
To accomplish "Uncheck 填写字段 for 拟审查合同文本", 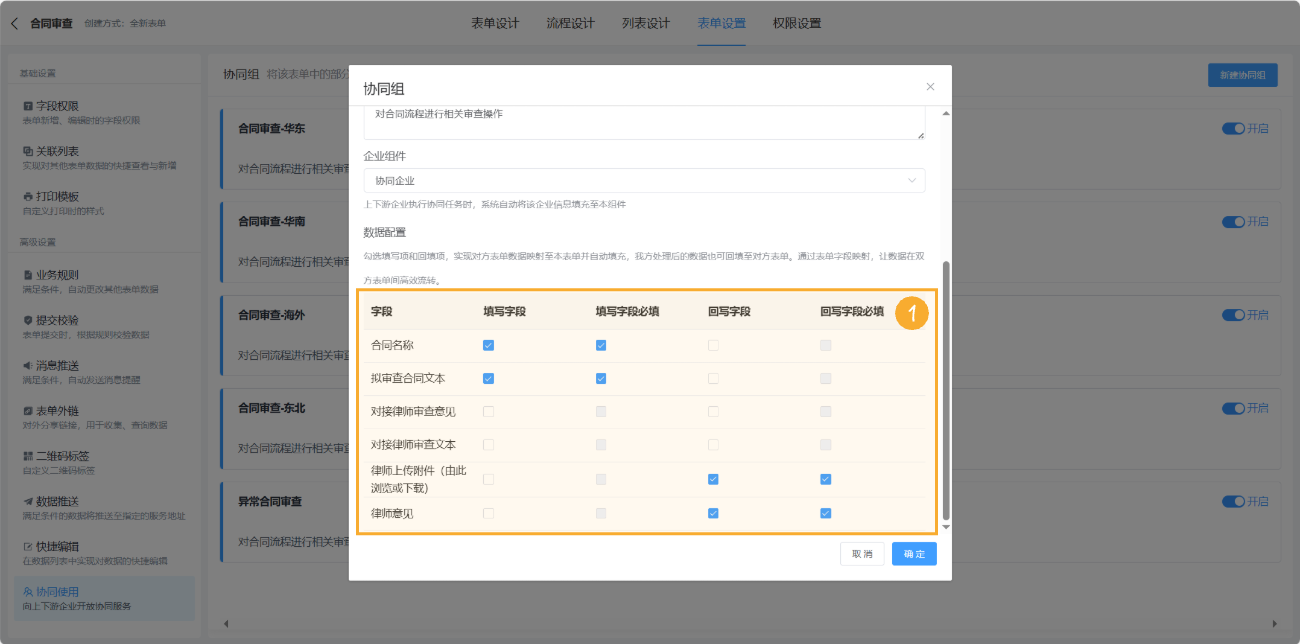I will (489, 378).
